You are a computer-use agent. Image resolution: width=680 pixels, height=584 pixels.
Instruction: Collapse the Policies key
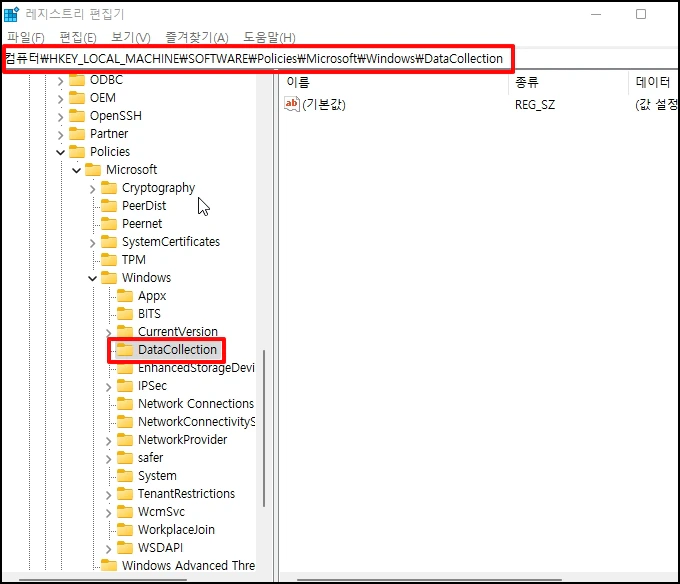pos(61,152)
